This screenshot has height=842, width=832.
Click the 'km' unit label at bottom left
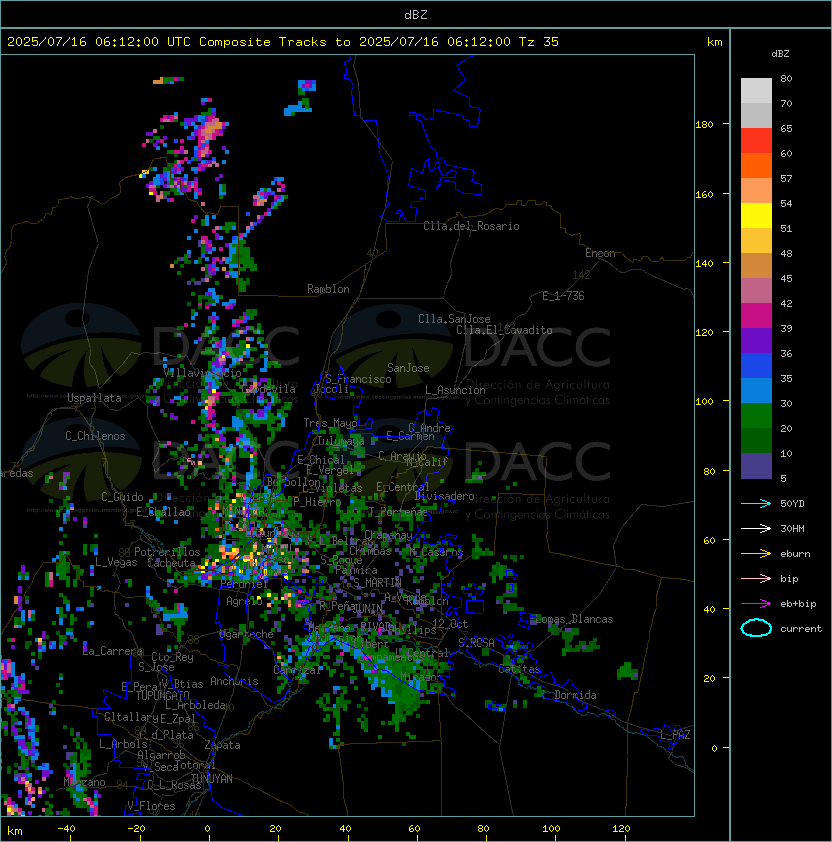click(15, 831)
